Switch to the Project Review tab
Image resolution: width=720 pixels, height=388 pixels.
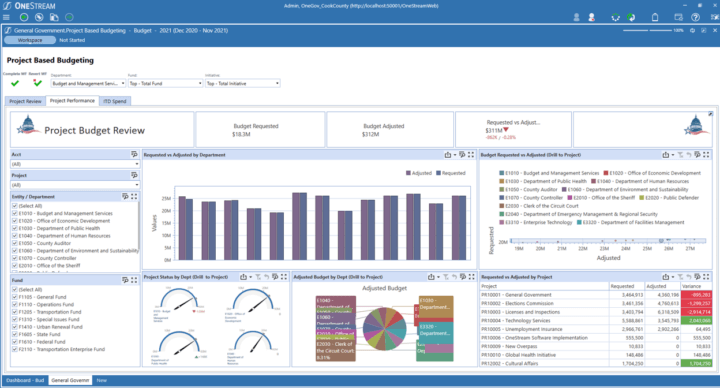pyautogui.click(x=25, y=101)
